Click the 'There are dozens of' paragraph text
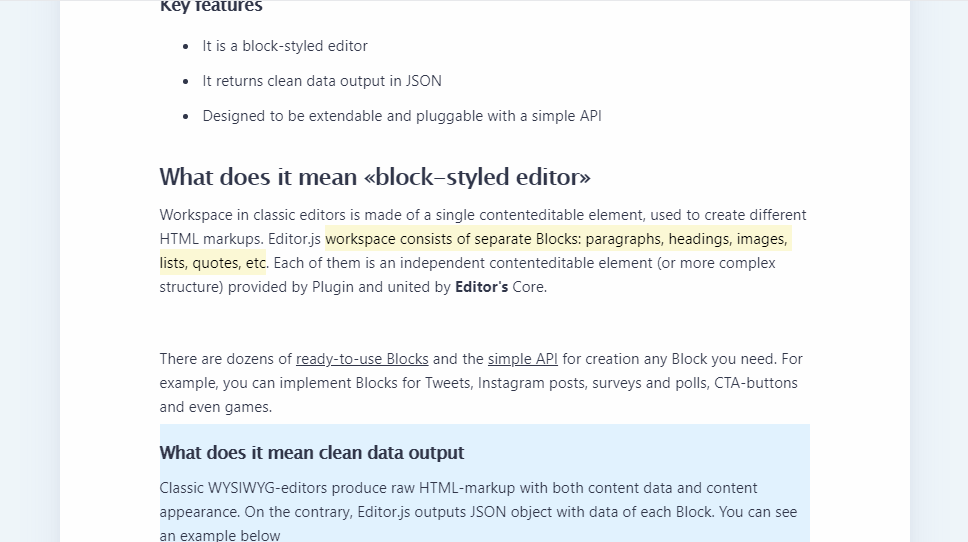 pyautogui.click(x=225, y=359)
